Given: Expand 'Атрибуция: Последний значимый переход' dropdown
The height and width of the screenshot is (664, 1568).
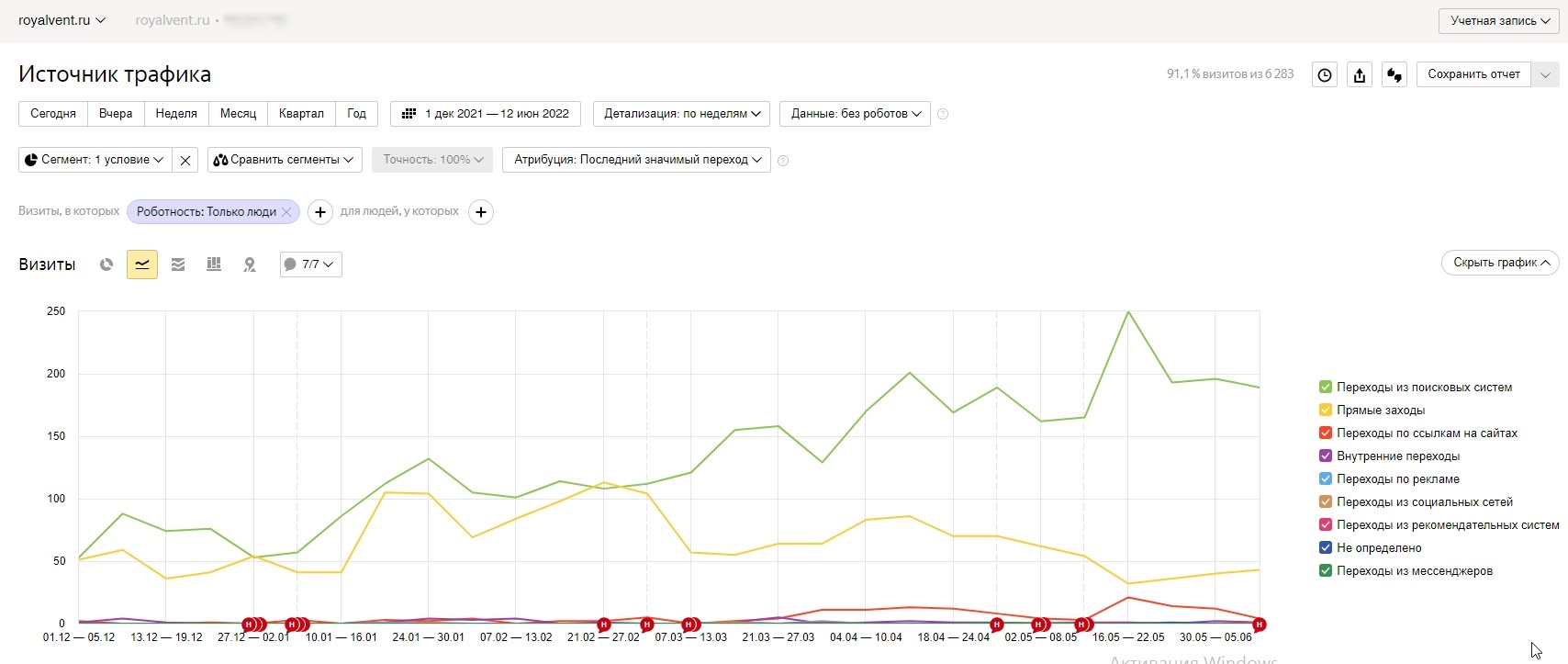Looking at the screenshot, I should [637, 160].
